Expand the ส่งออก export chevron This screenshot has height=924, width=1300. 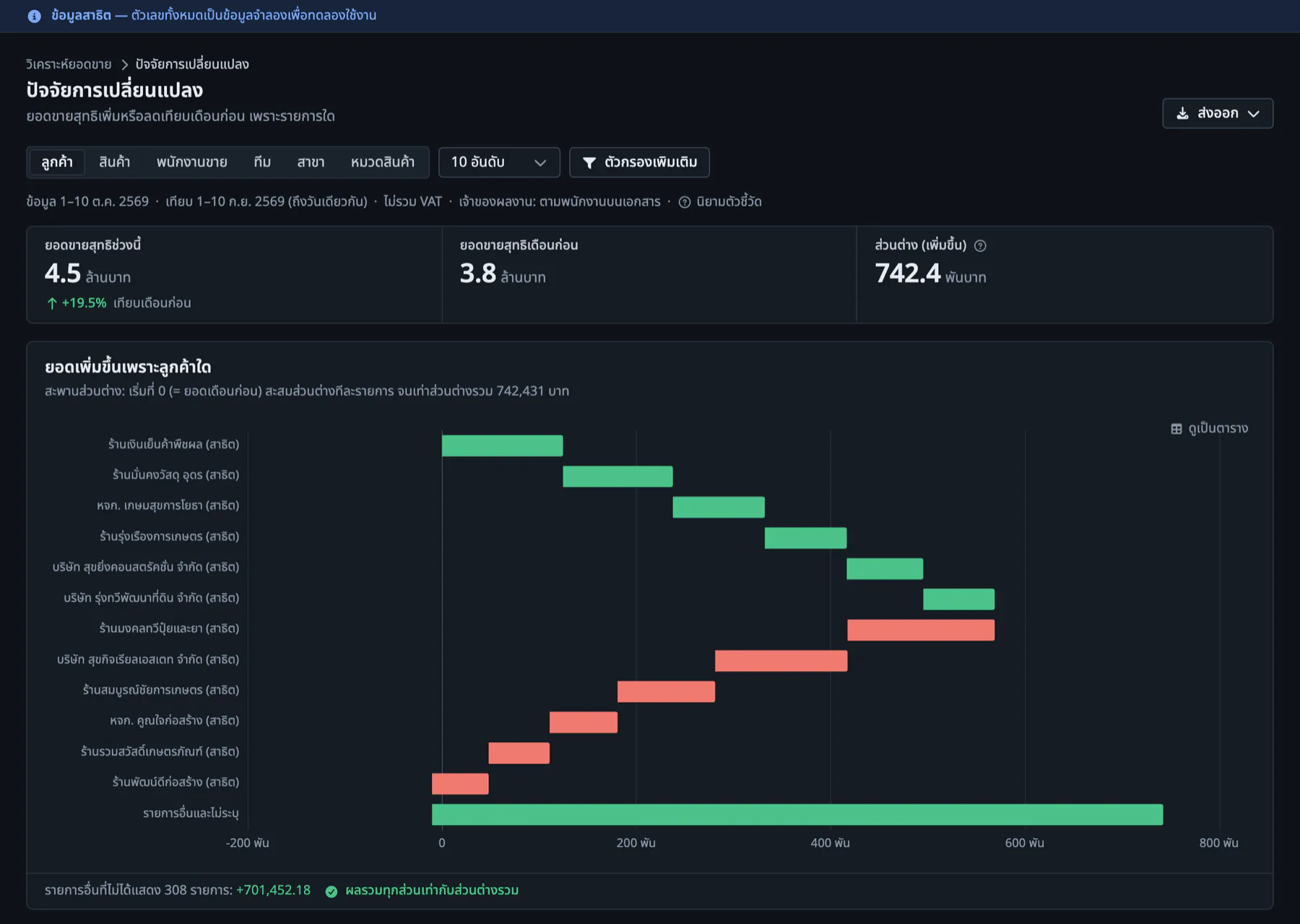tap(1254, 114)
